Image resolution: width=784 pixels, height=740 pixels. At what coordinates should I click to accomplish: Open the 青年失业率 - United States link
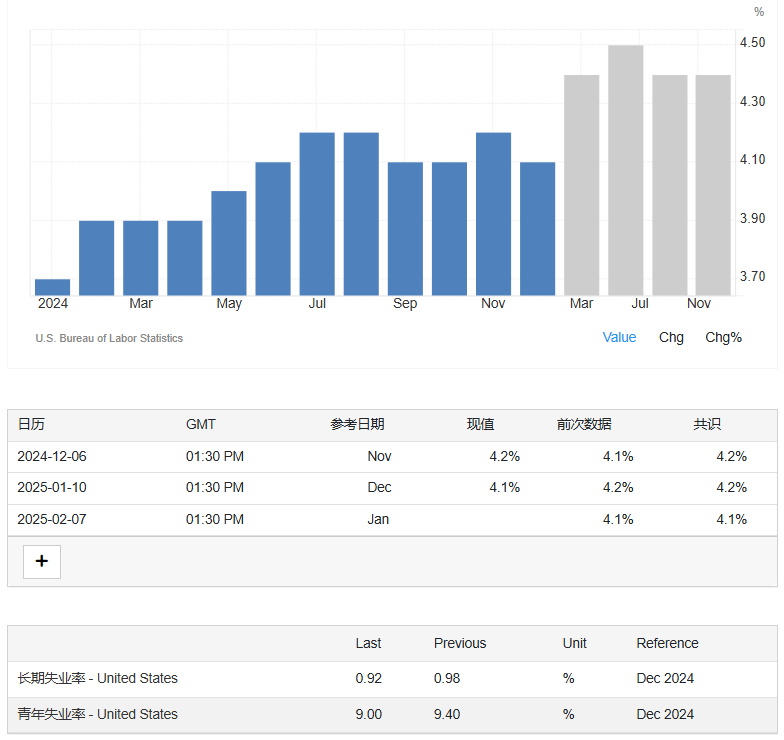pos(97,714)
